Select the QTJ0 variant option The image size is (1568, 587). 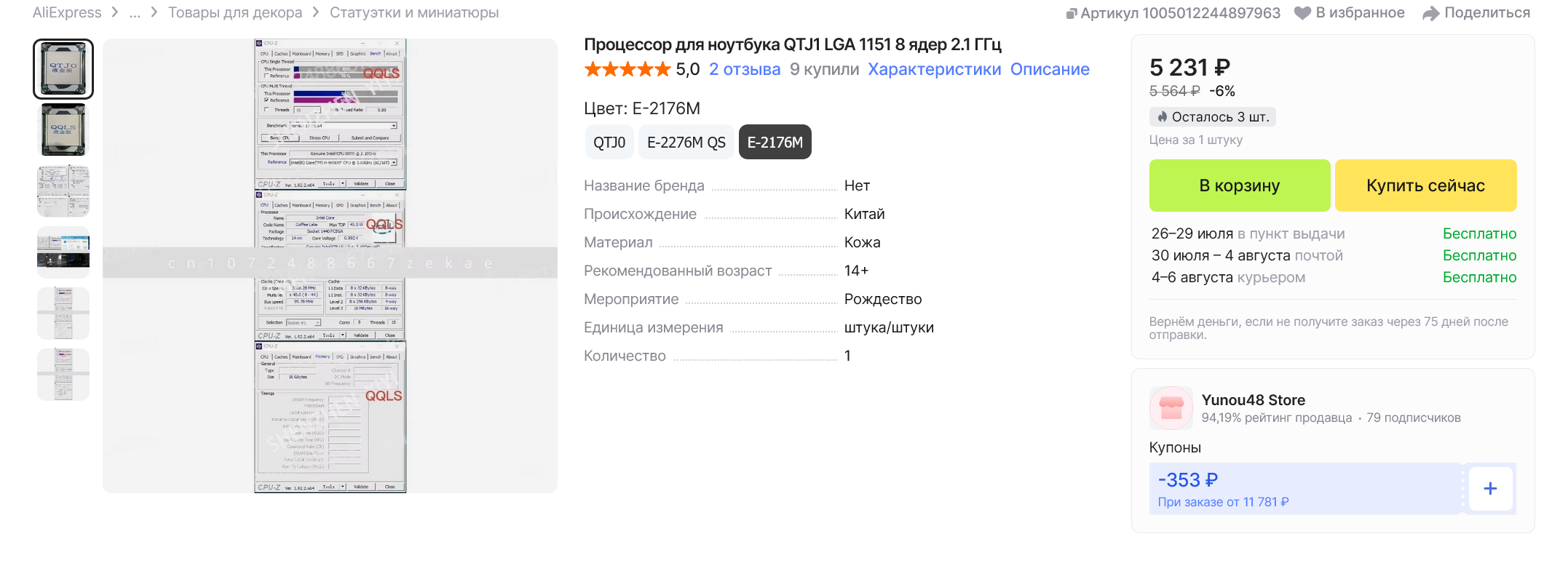tap(609, 143)
